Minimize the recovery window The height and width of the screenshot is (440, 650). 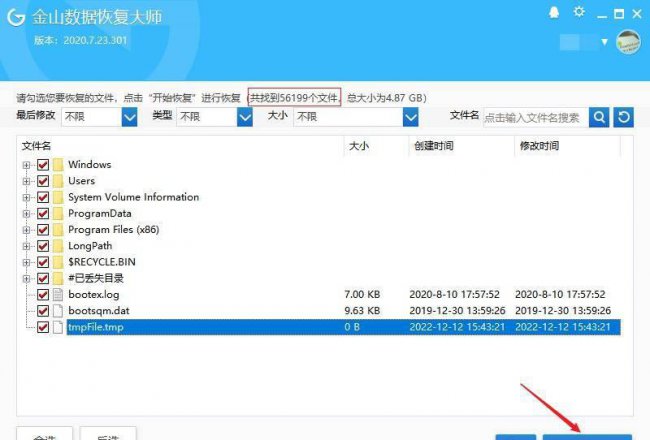pos(602,16)
